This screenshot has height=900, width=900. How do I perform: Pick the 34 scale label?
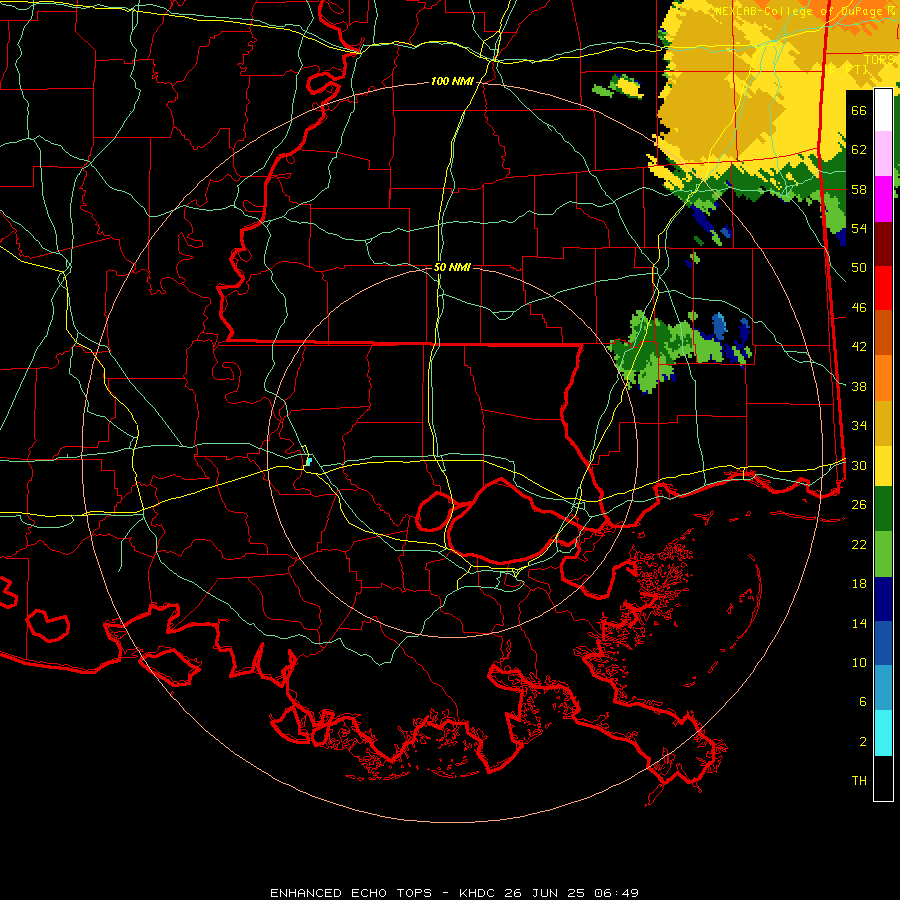(x=859, y=425)
